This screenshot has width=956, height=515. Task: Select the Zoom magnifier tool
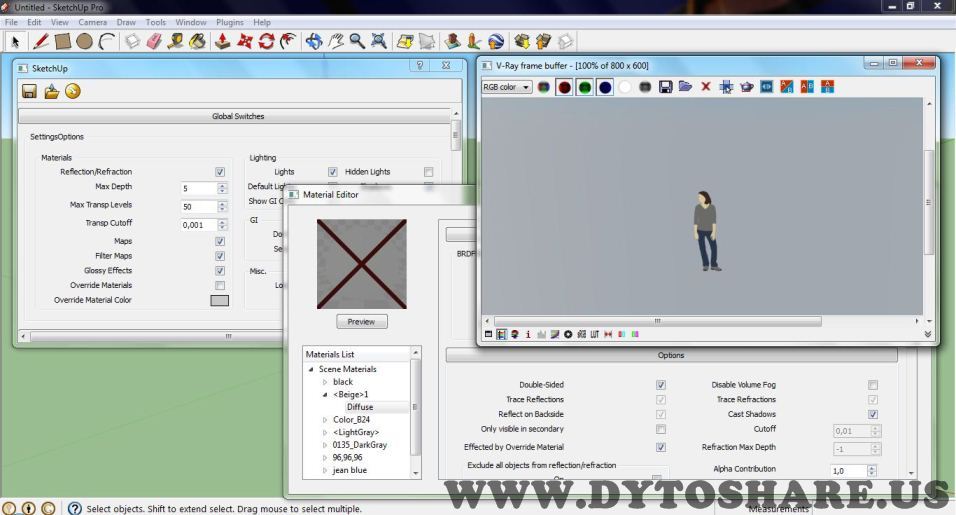pos(357,41)
